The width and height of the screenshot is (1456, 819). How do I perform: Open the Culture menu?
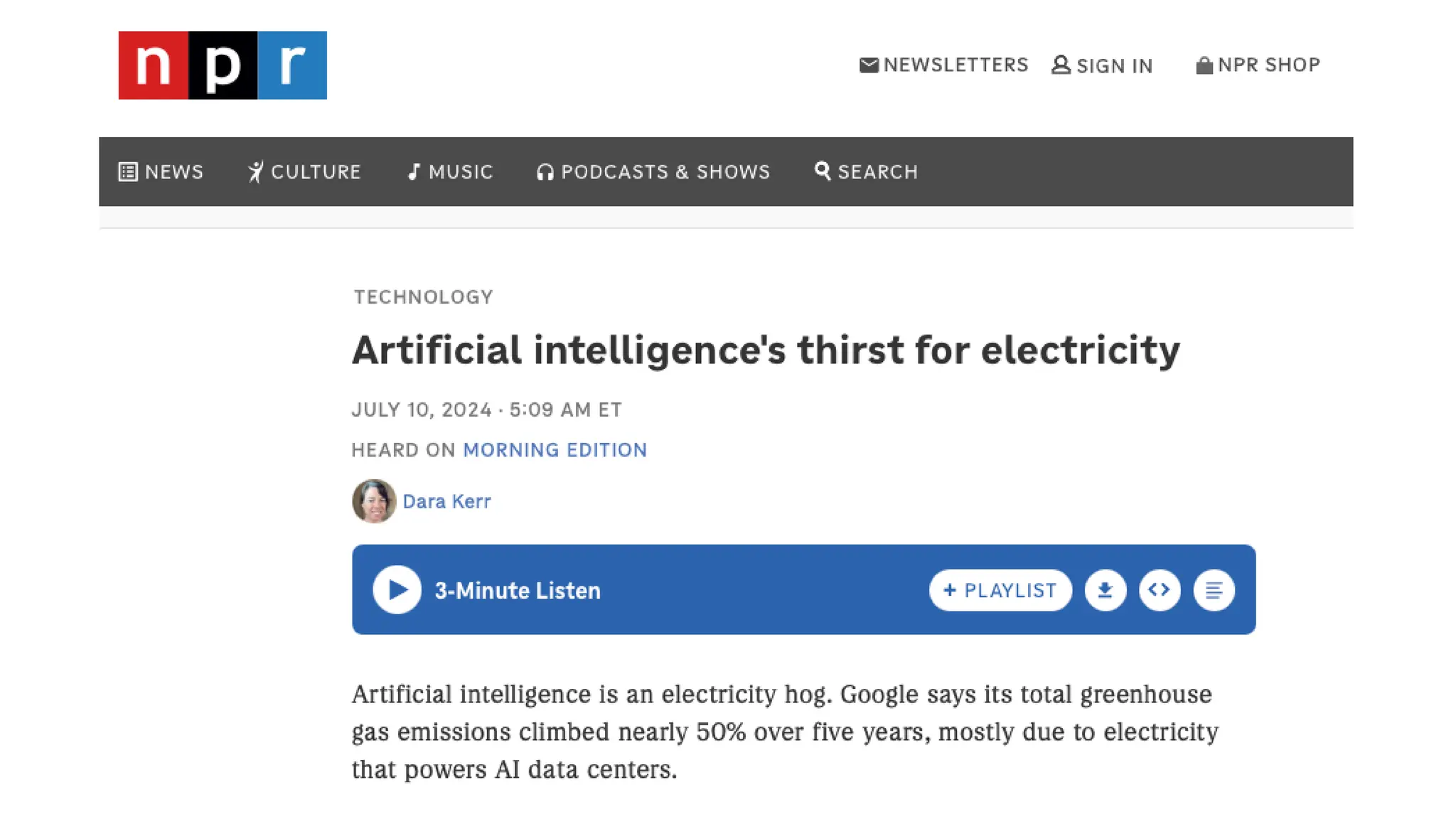tap(305, 172)
